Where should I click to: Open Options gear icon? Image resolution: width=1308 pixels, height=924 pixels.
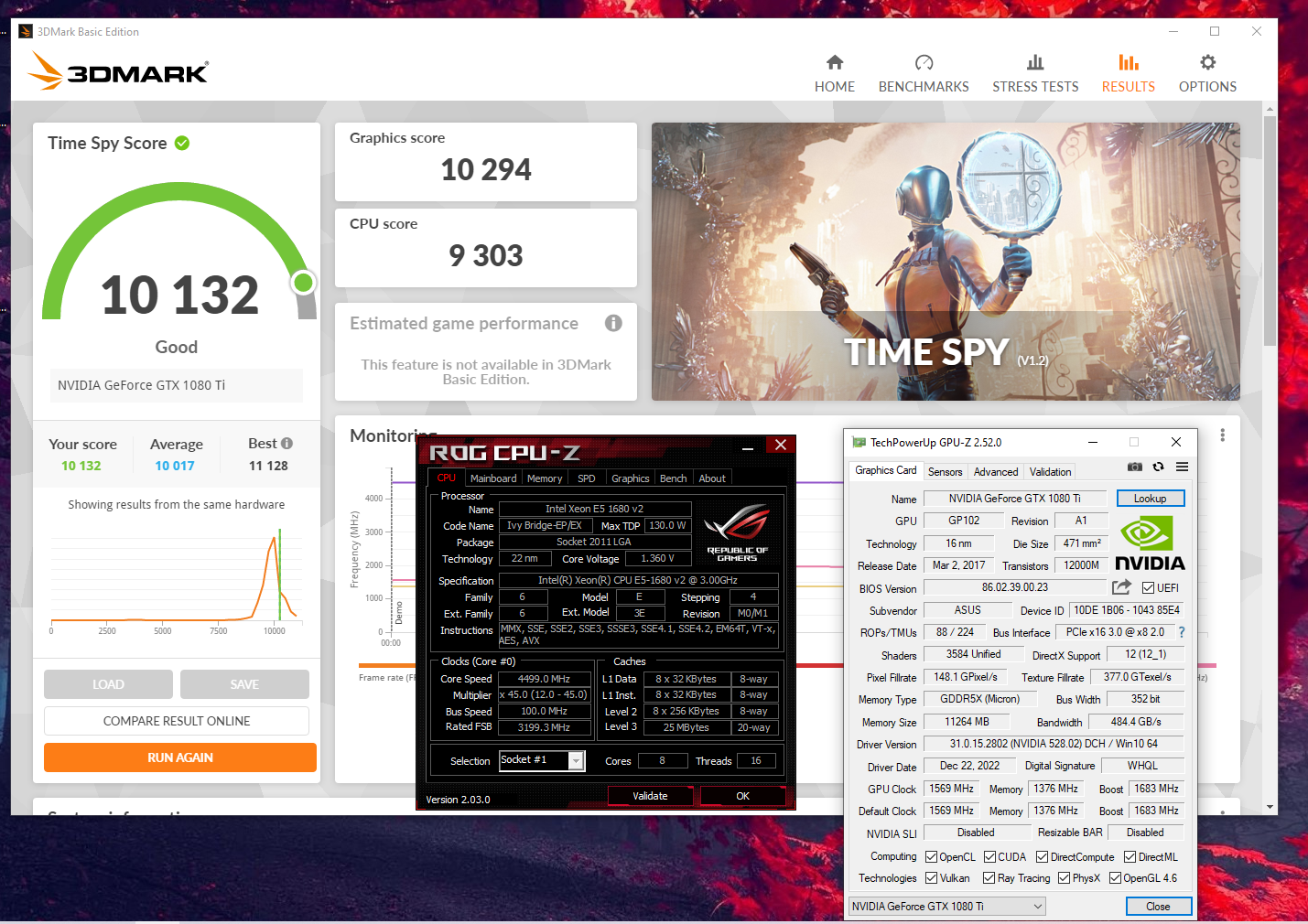1207,63
